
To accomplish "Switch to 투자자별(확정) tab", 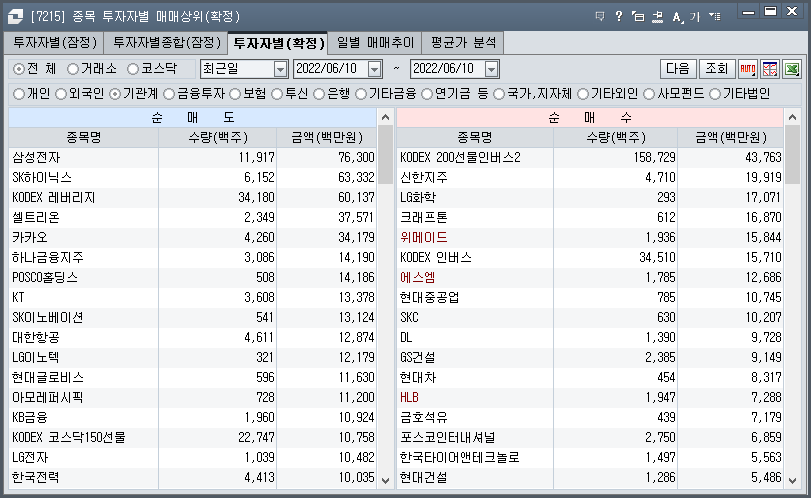I will (279, 42).
